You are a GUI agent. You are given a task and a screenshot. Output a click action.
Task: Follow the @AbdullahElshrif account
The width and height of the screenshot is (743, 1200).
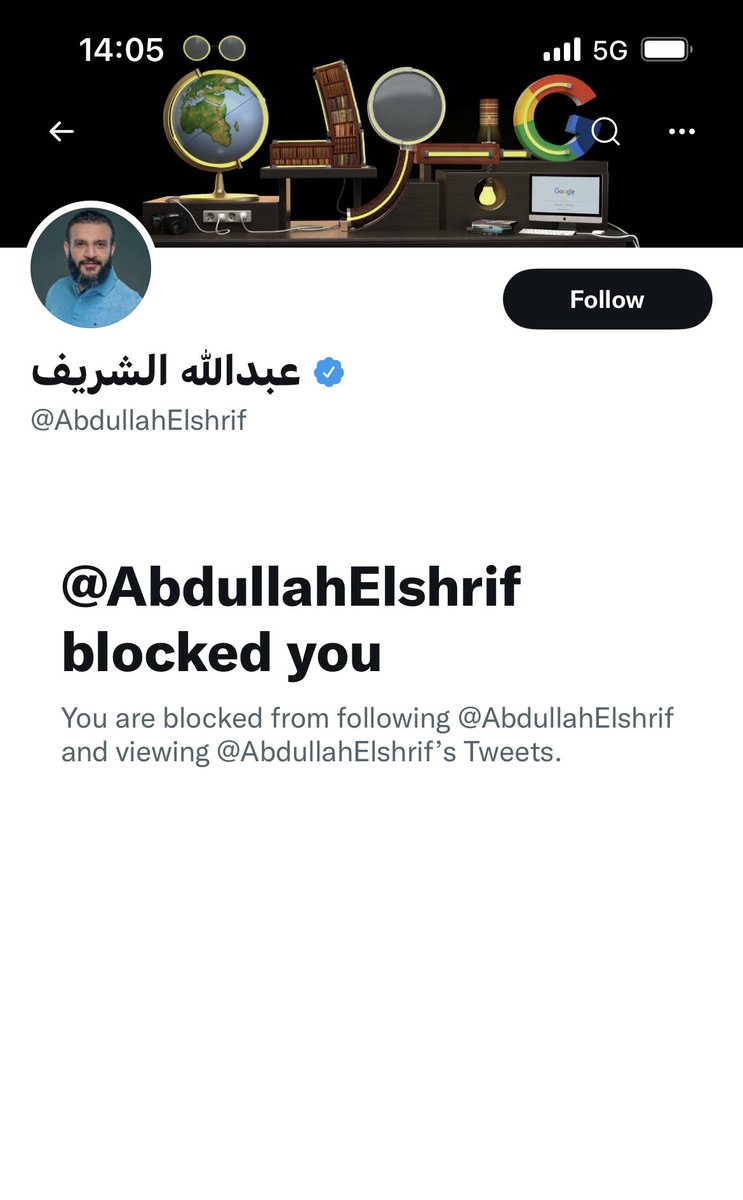[607, 299]
